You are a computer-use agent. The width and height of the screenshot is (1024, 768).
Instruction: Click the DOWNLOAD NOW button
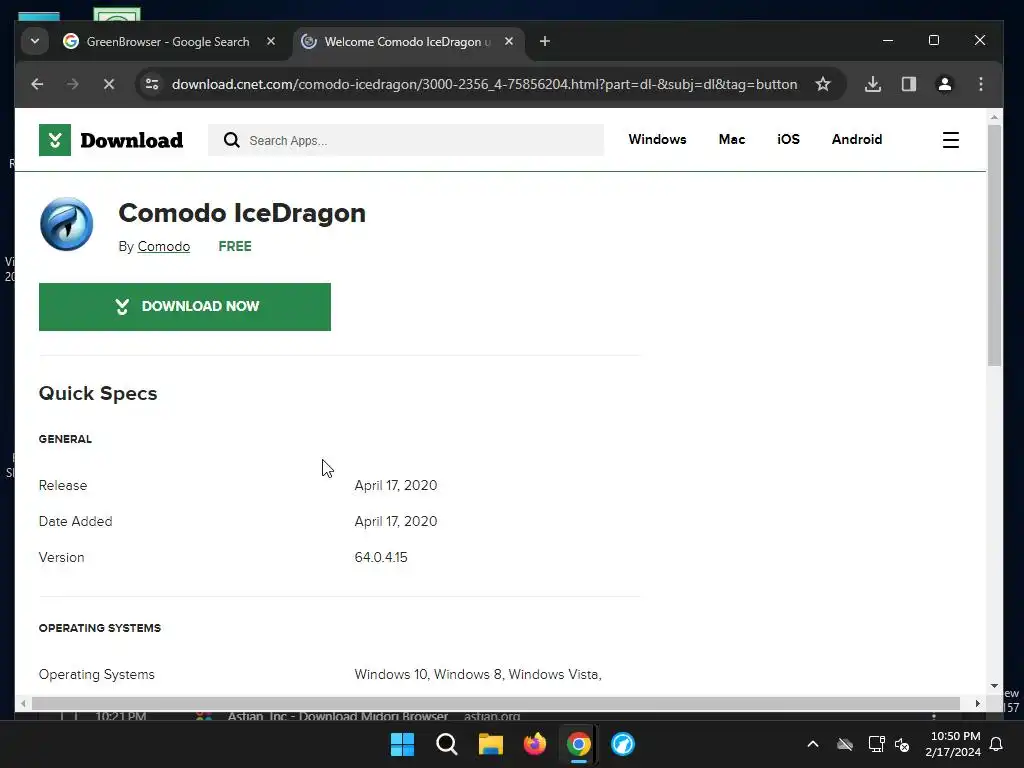(185, 307)
